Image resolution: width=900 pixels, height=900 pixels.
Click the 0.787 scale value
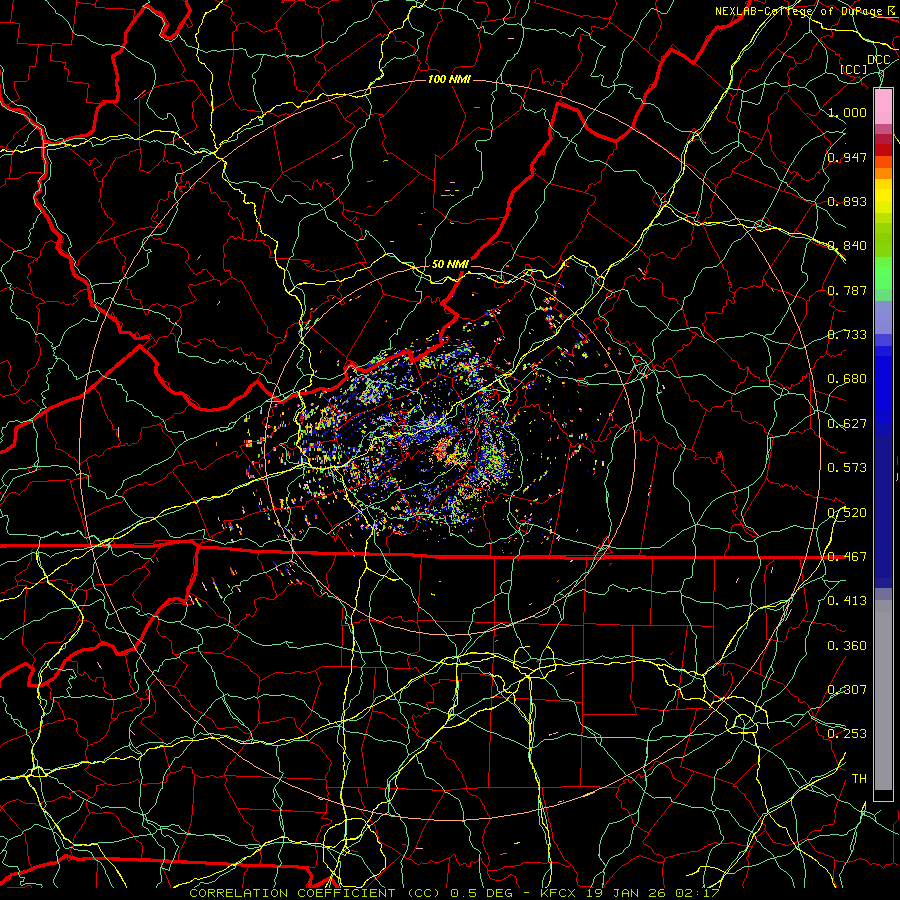click(x=847, y=290)
